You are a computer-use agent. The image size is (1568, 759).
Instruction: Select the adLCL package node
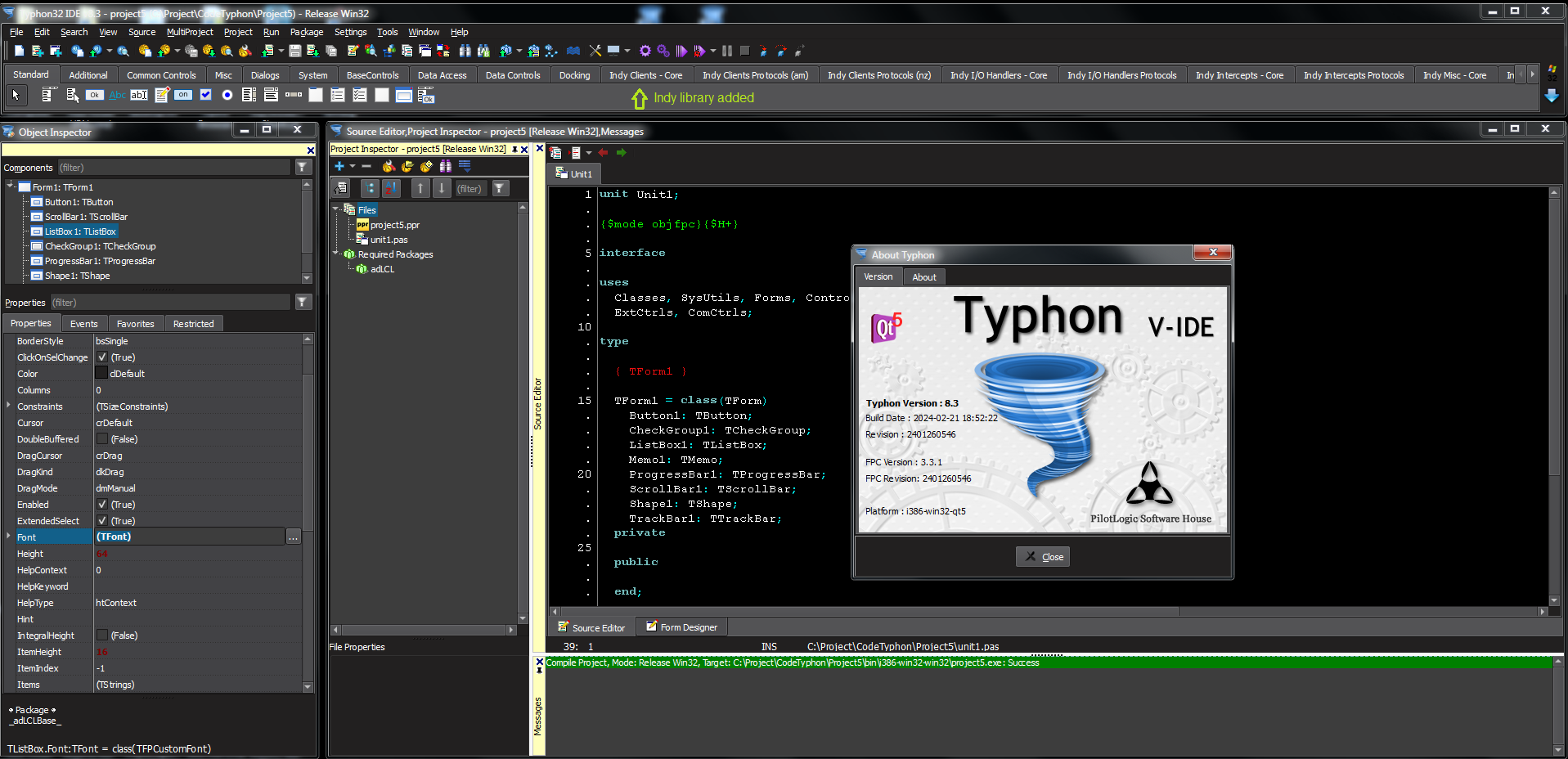tap(382, 269)
